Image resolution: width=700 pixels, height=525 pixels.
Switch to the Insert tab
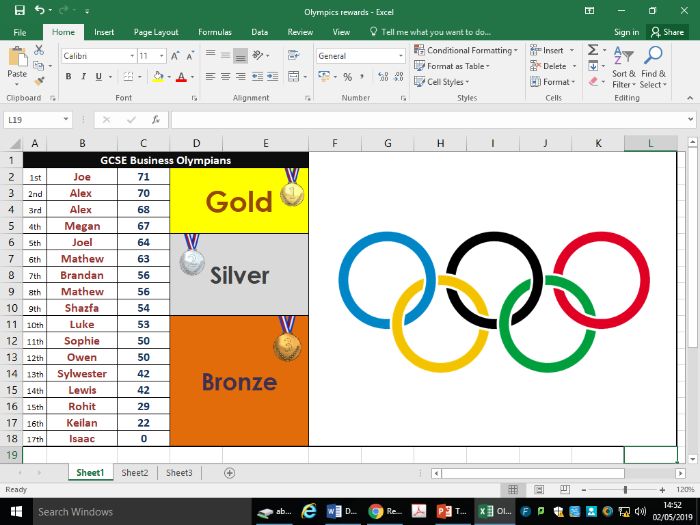click(104, 32)
